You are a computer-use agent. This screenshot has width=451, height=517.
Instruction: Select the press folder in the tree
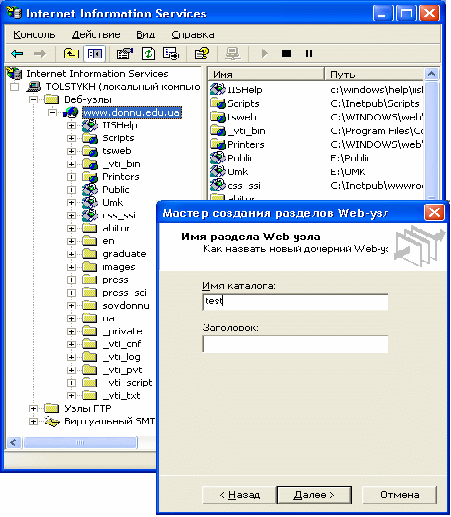115,280
